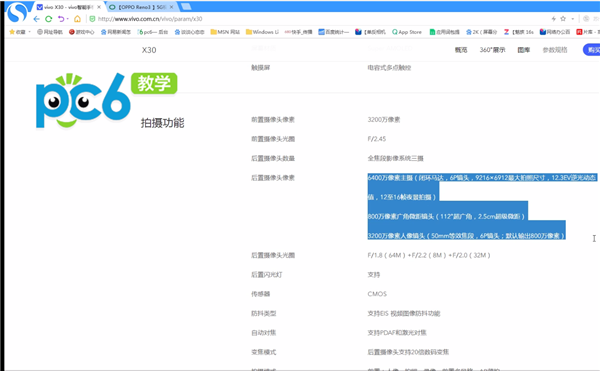The height and width of the screenshot is (371, 600).
Task: Bookmark the page with the star icon
Action: coord(563,18)
